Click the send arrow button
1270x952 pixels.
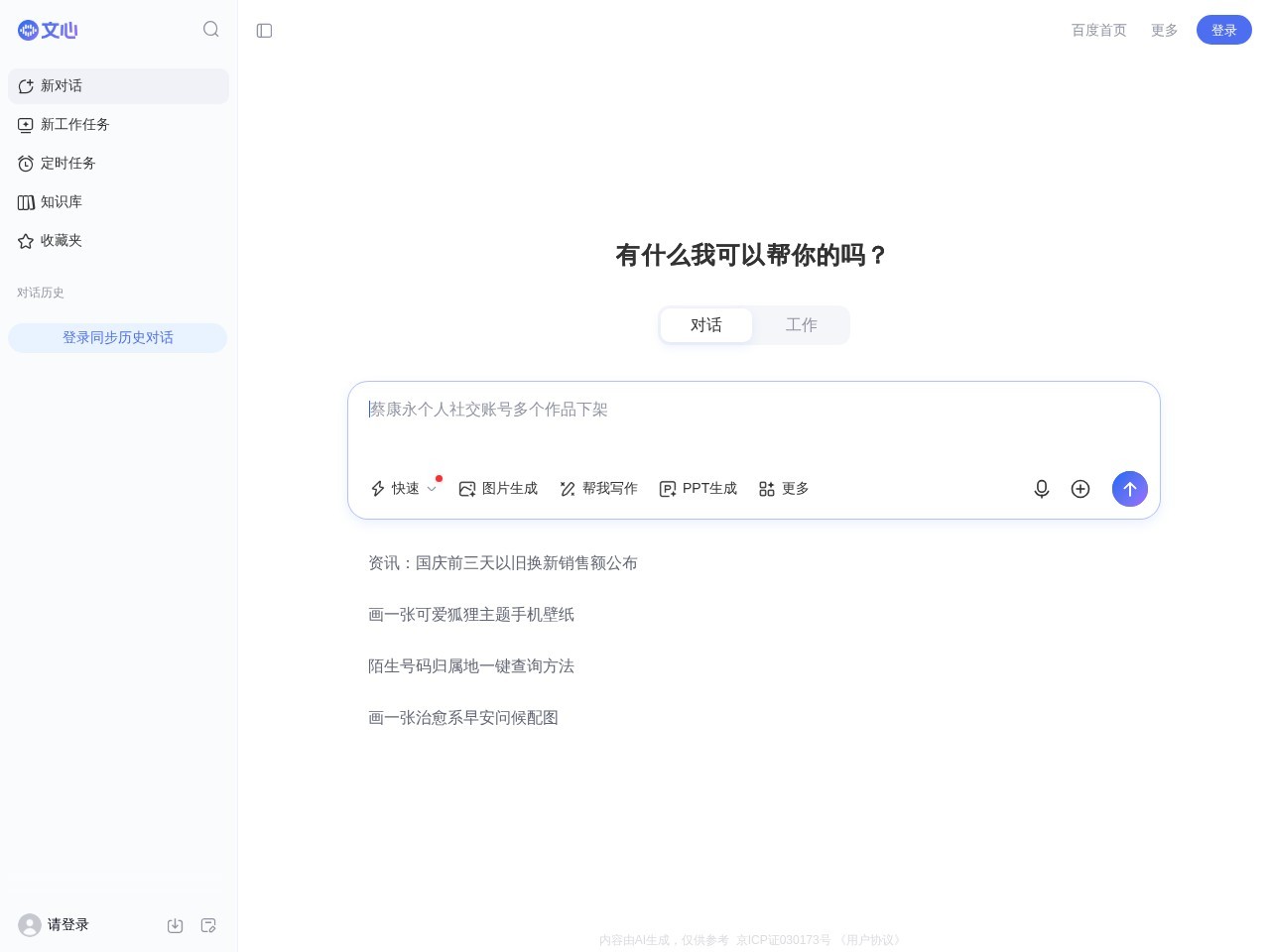(1130, 489)
